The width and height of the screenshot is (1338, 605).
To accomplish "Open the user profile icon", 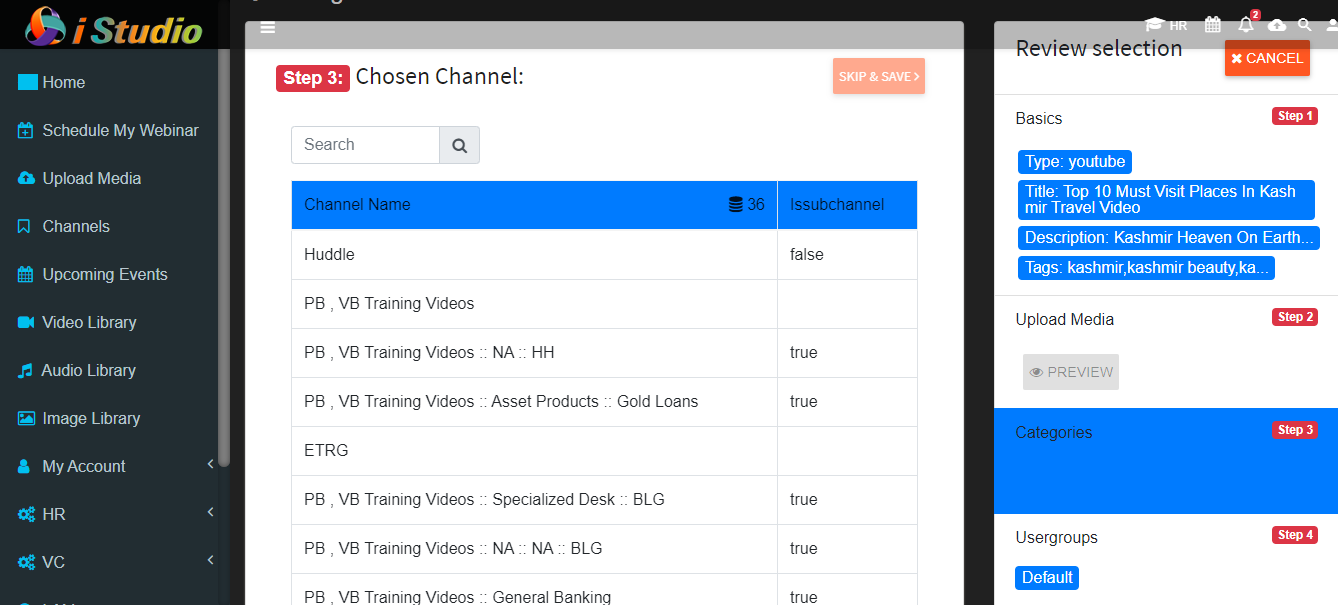I will point(1332,25).
